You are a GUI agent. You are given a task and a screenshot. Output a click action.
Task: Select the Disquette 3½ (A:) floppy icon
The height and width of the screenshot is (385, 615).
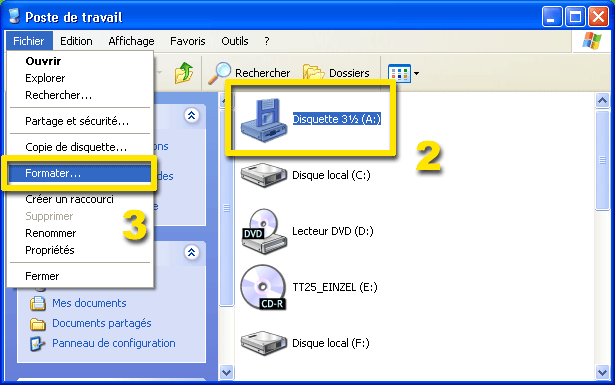[264, 120]
